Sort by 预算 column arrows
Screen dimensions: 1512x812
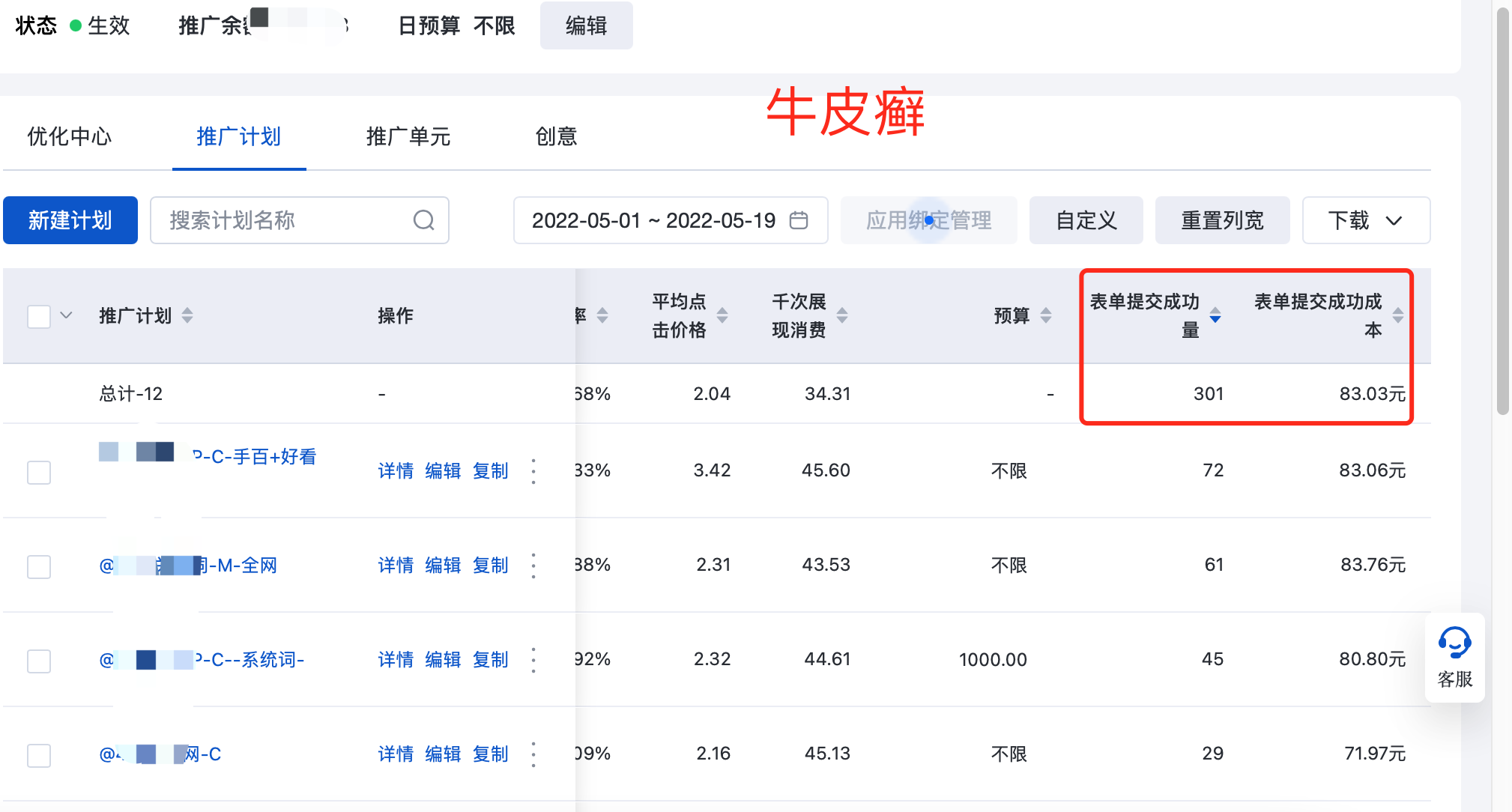(x=1046, y=316)
